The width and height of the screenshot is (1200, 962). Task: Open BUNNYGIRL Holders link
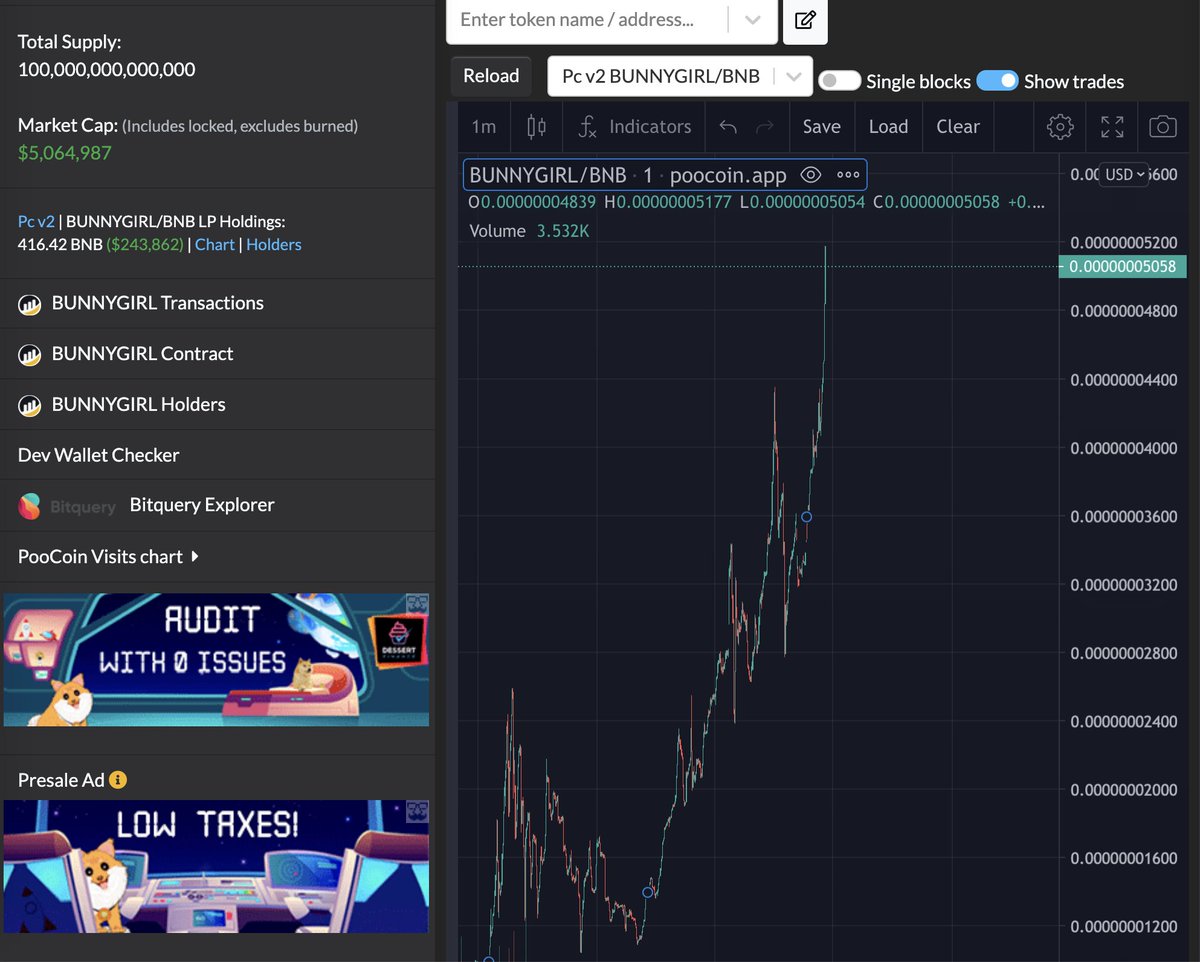pos(138,405)
